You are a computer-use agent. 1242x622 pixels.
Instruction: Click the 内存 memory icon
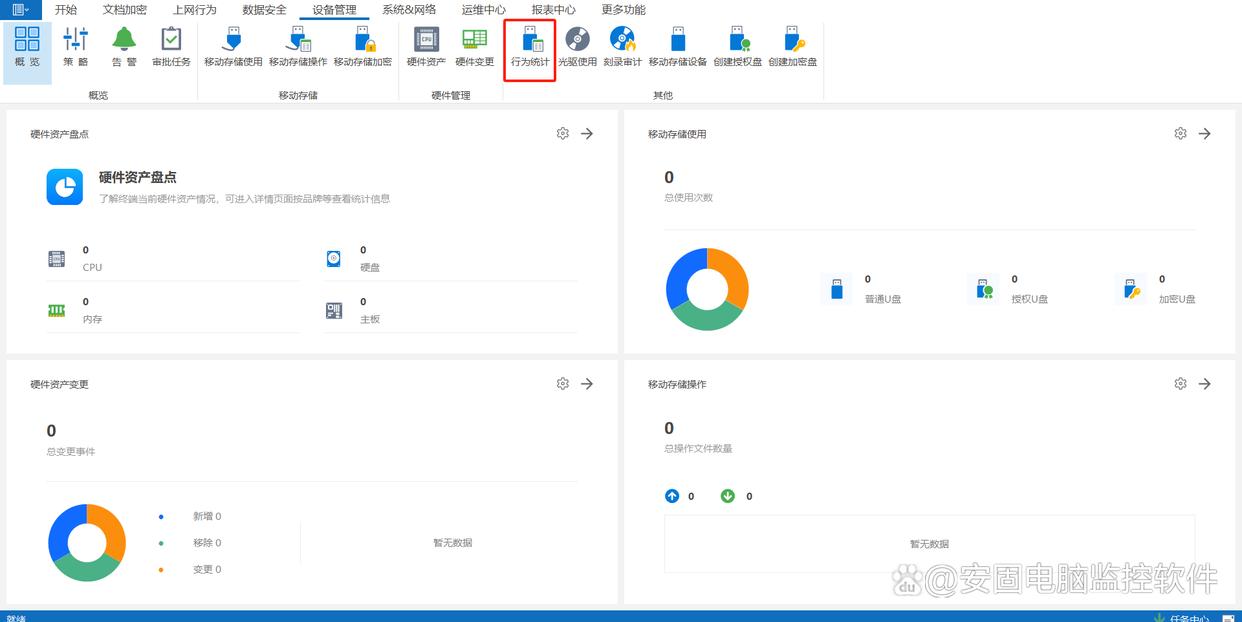pos(56,311)
